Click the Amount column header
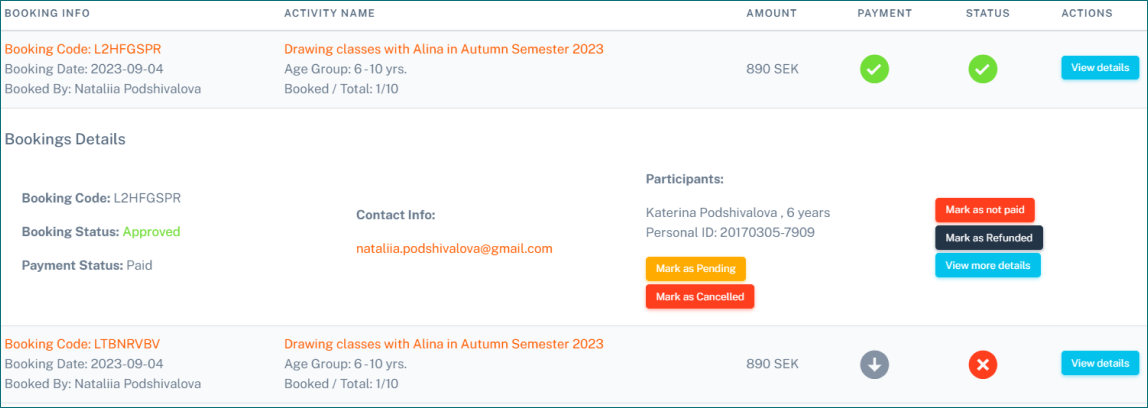 pos(771,13)
